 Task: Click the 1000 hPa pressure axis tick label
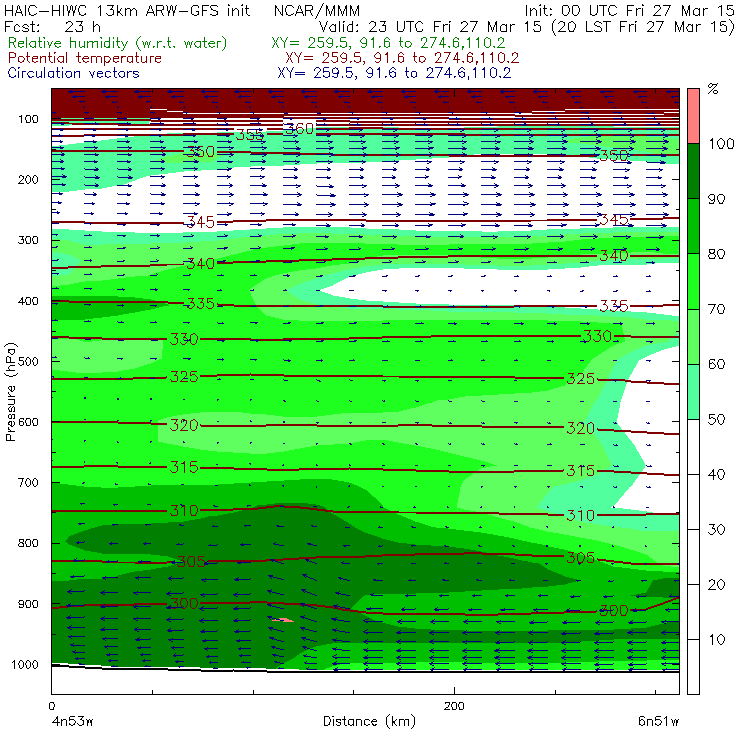tap(25, 664)
